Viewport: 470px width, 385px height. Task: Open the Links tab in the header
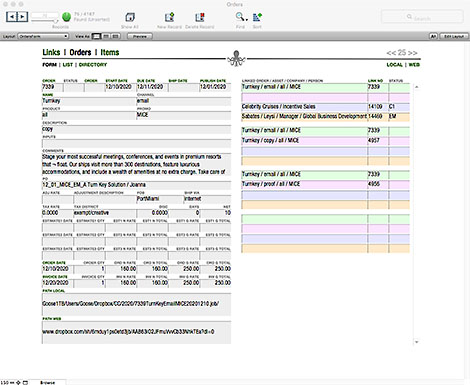click(51, 52)
